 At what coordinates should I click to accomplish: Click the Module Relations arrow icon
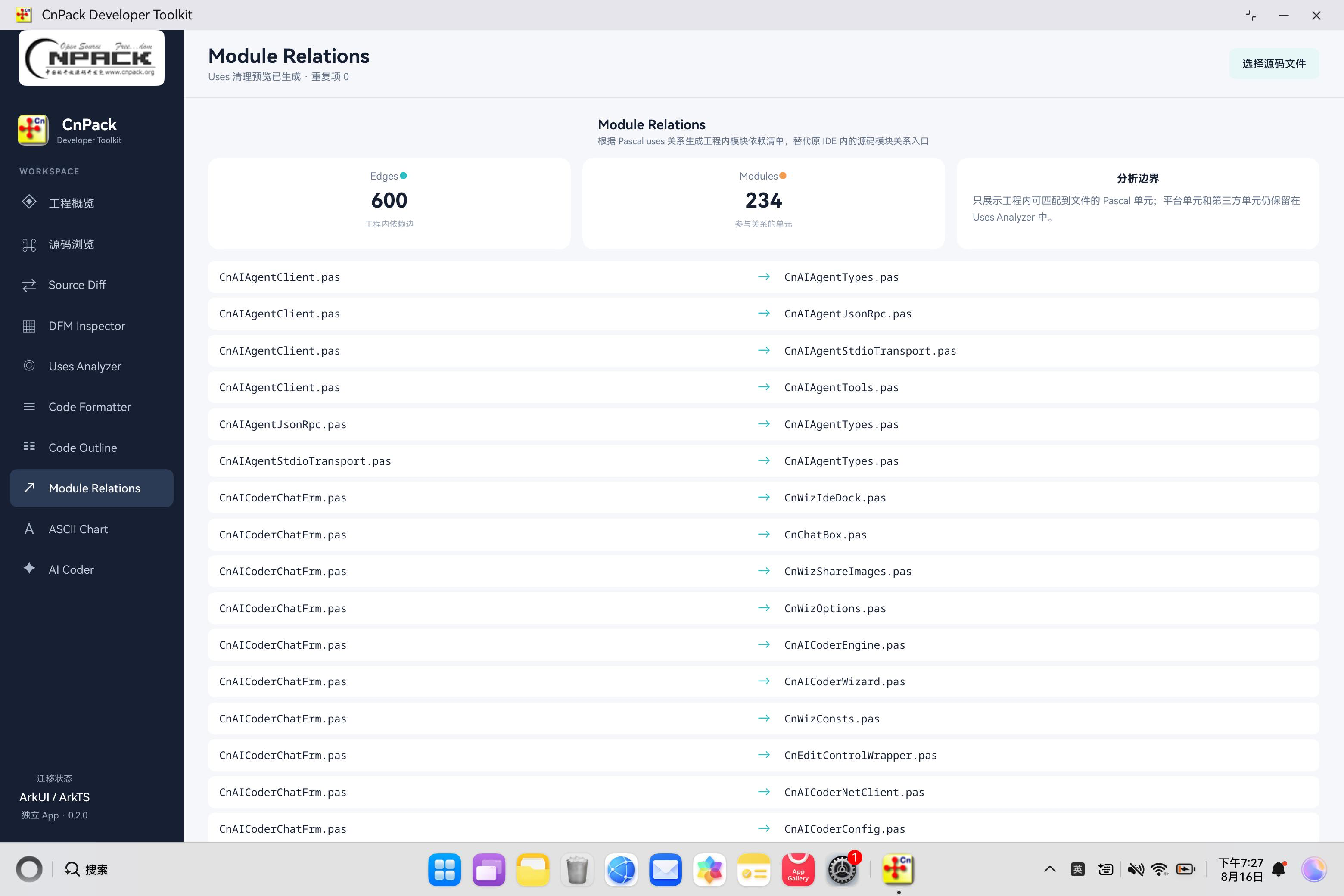click(x=29, y=488)
